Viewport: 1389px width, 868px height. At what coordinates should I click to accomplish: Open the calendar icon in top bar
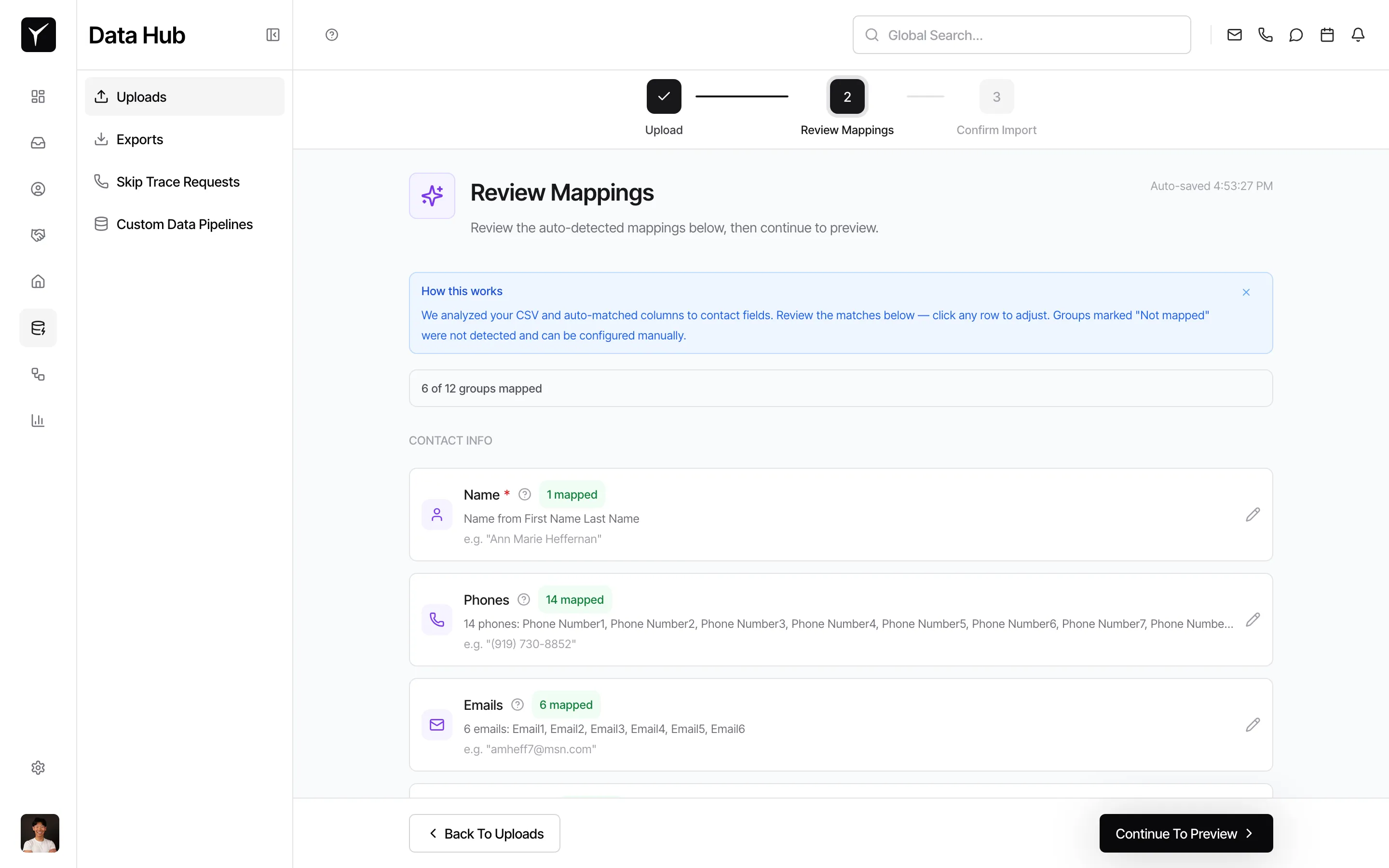pos(1327,35)
